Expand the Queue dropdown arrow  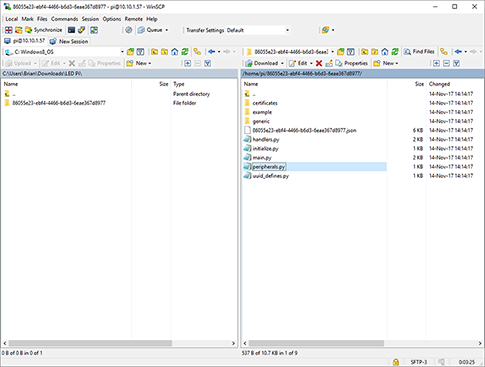pyautogui.click(x=167, y=30)
